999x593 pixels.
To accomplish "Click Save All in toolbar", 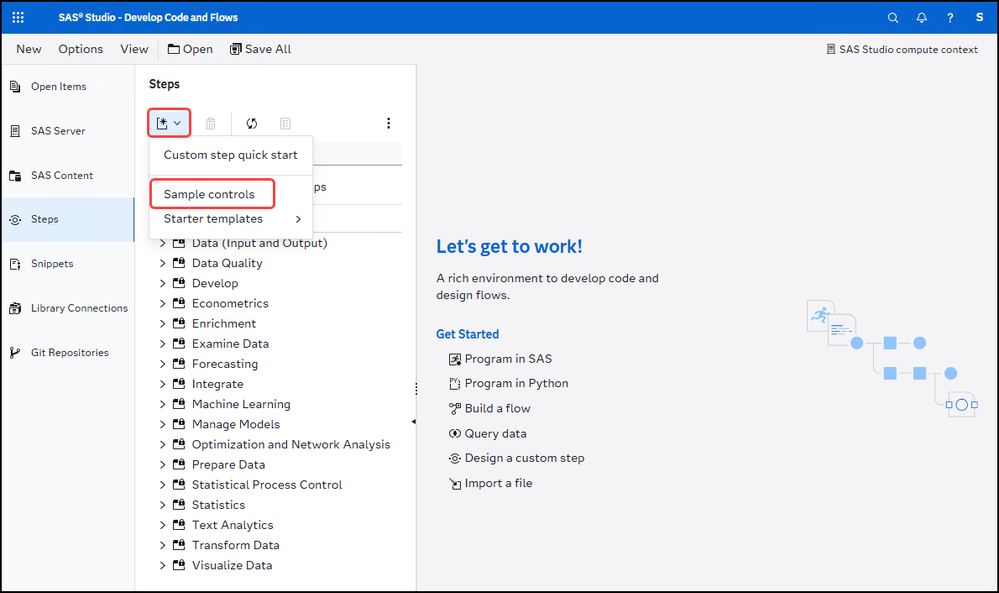I will click(x=260, y=49).
